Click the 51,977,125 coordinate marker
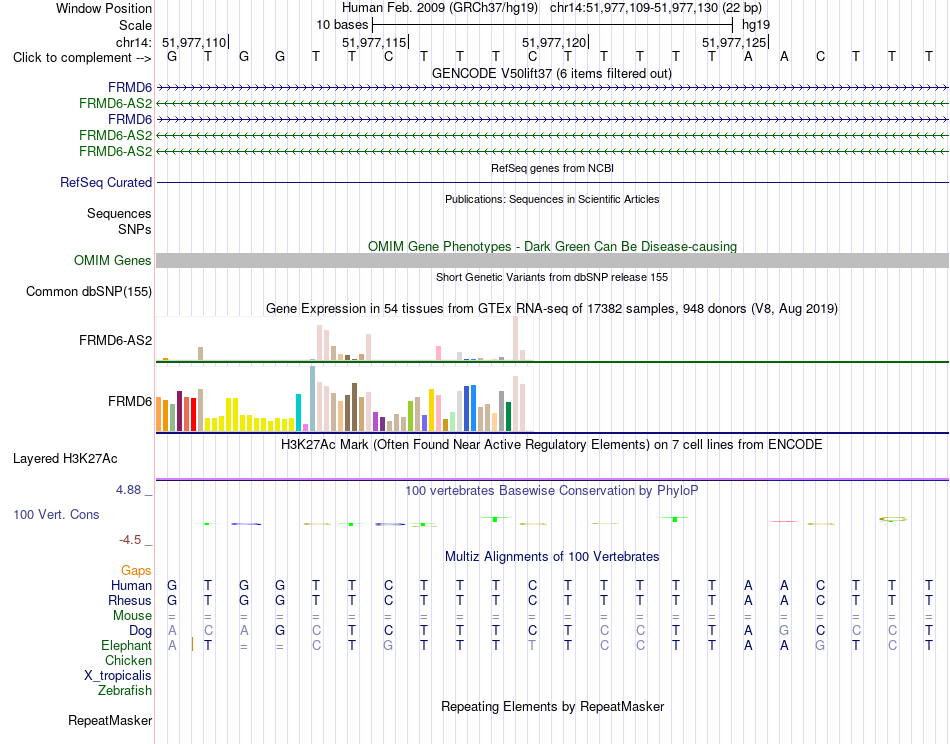 point(734,42)
